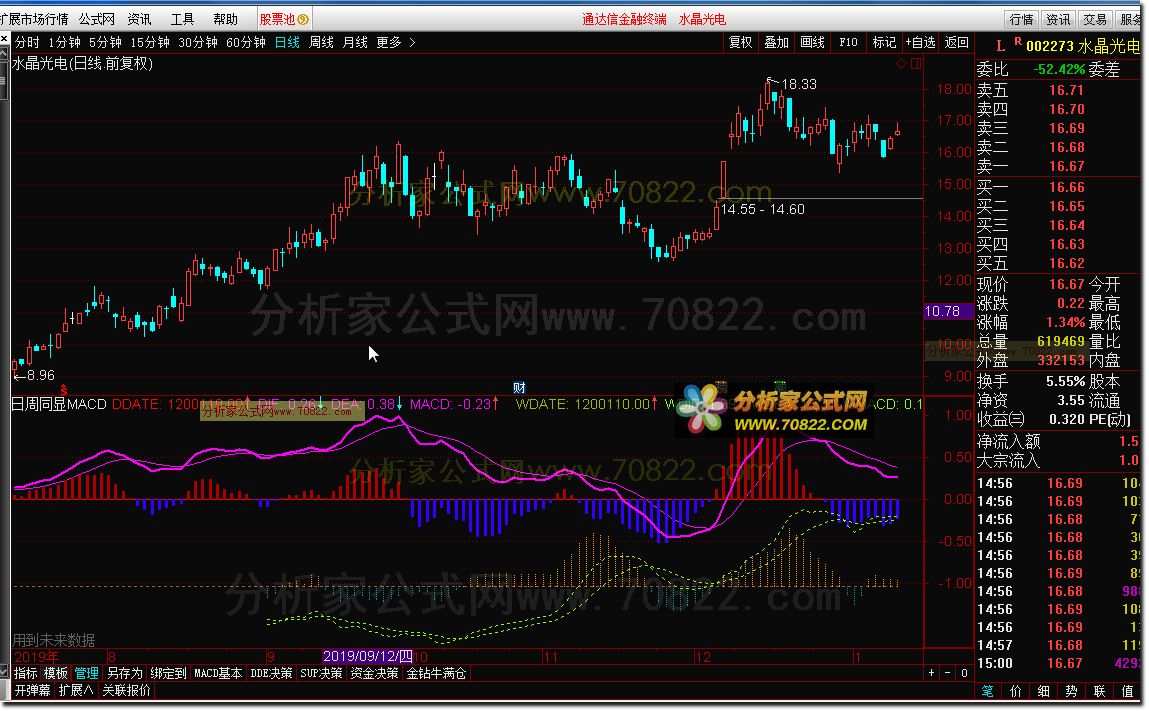
Task: Open the 资讯 menu in menu bar
Action: click(x=139, y=19)
